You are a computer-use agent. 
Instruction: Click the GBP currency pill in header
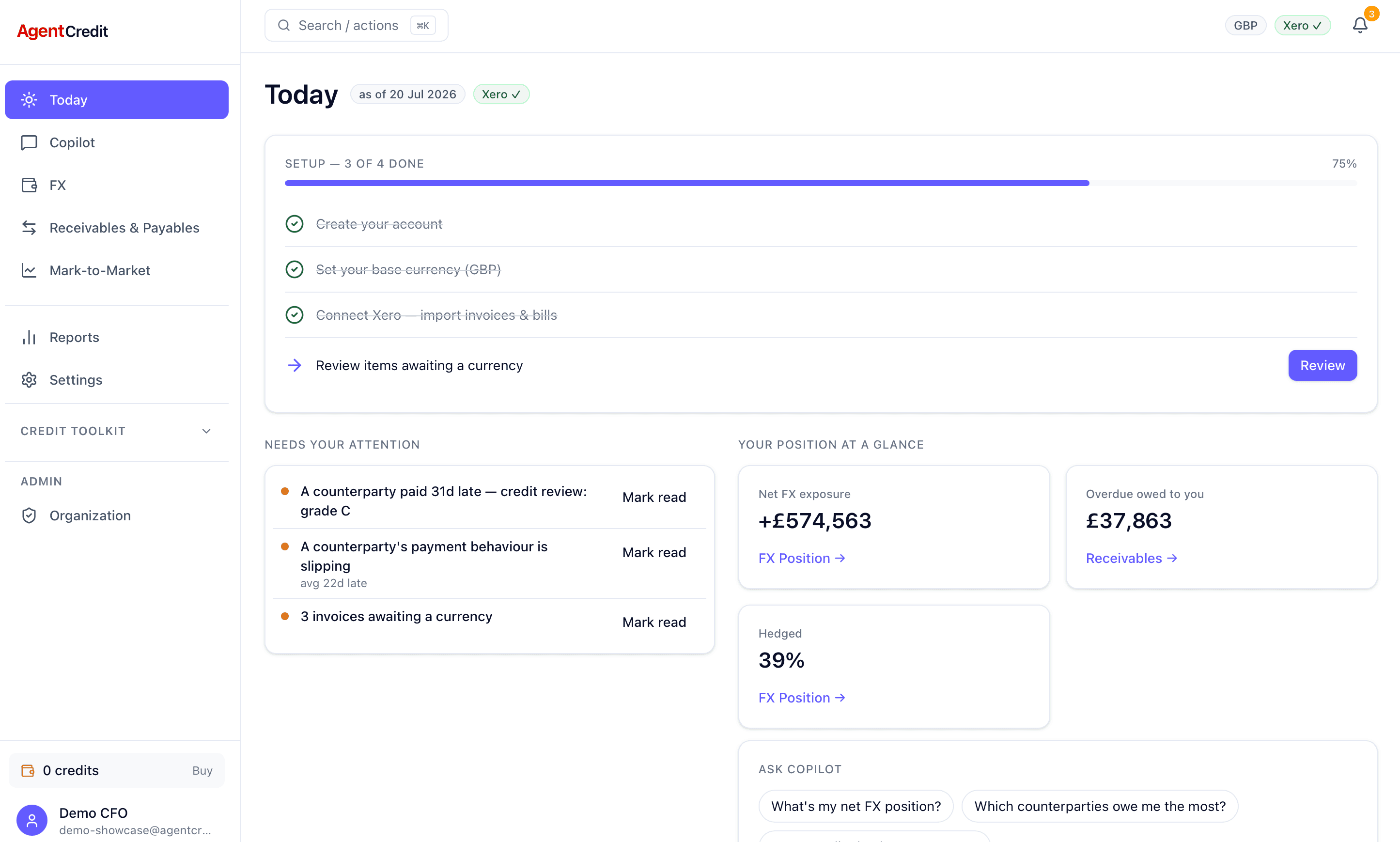1245,26
